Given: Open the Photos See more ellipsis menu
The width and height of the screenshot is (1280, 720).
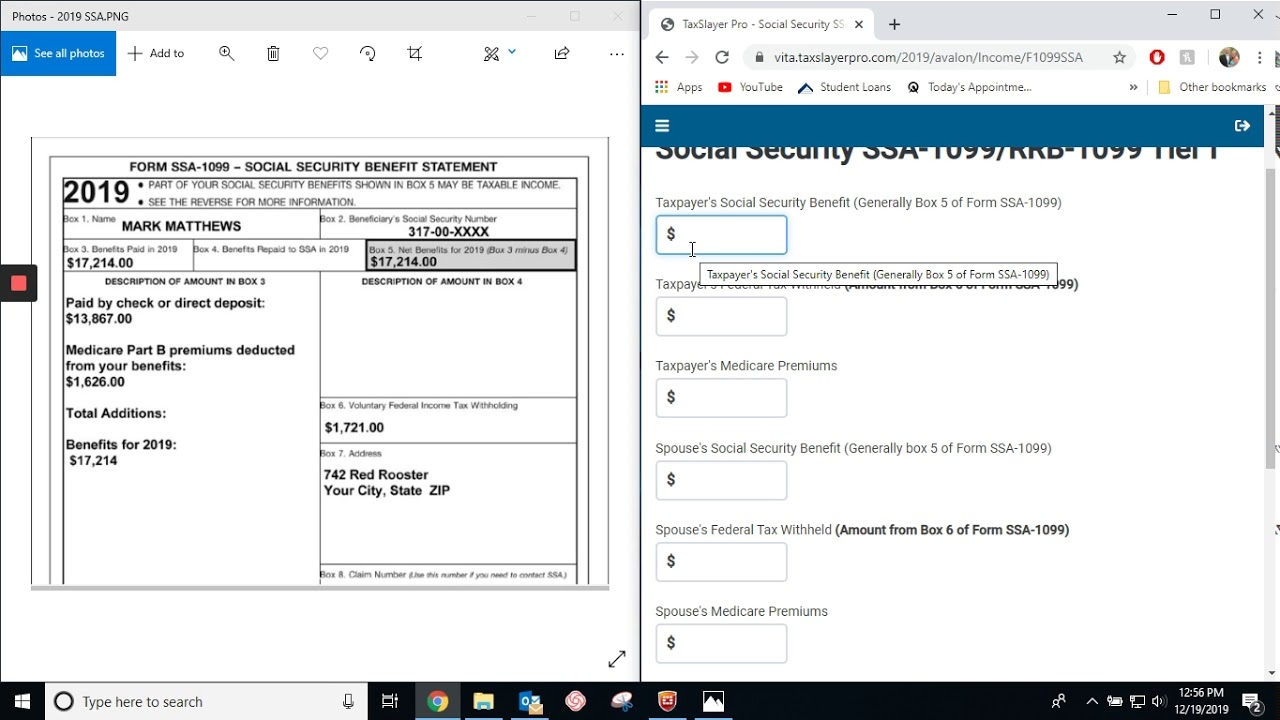Looking at the screenshot, I should coord(617,53).
